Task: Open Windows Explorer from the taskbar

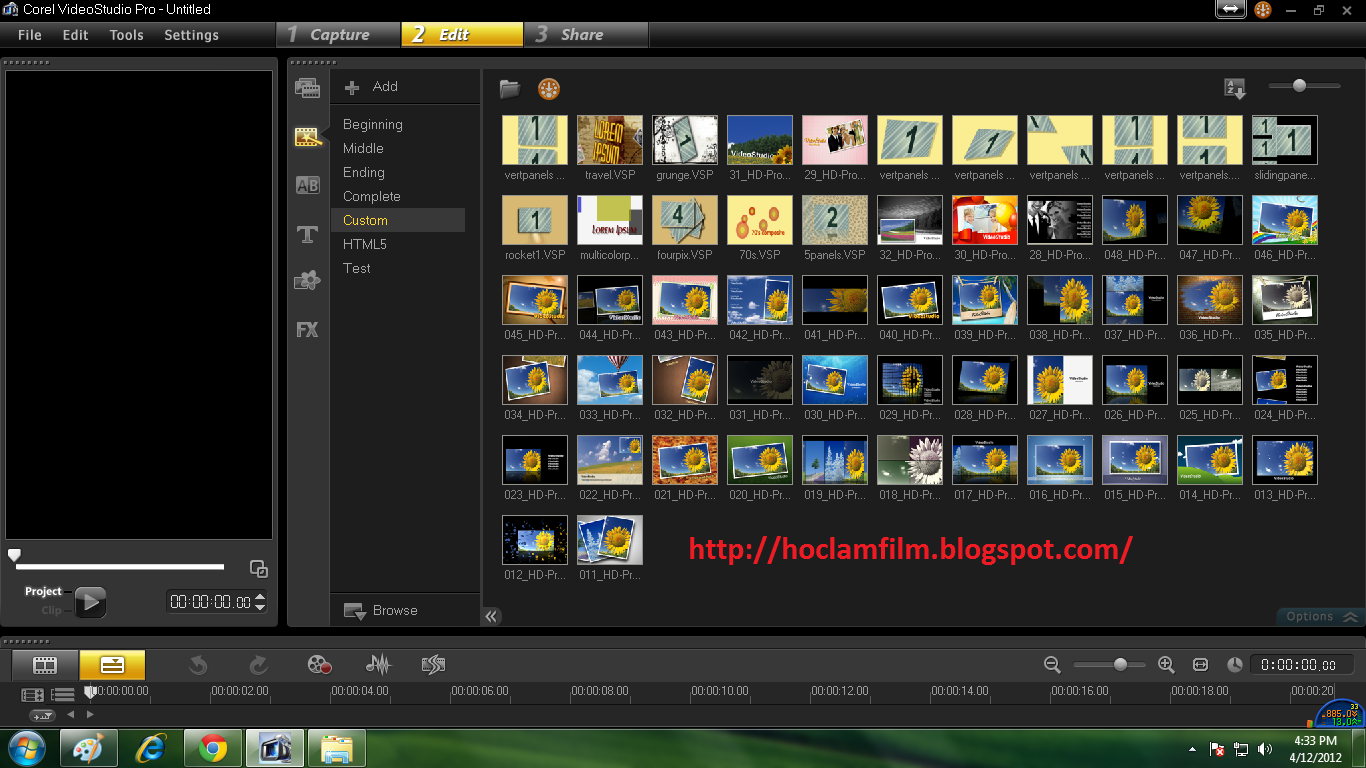Action: tap(337, 748)
